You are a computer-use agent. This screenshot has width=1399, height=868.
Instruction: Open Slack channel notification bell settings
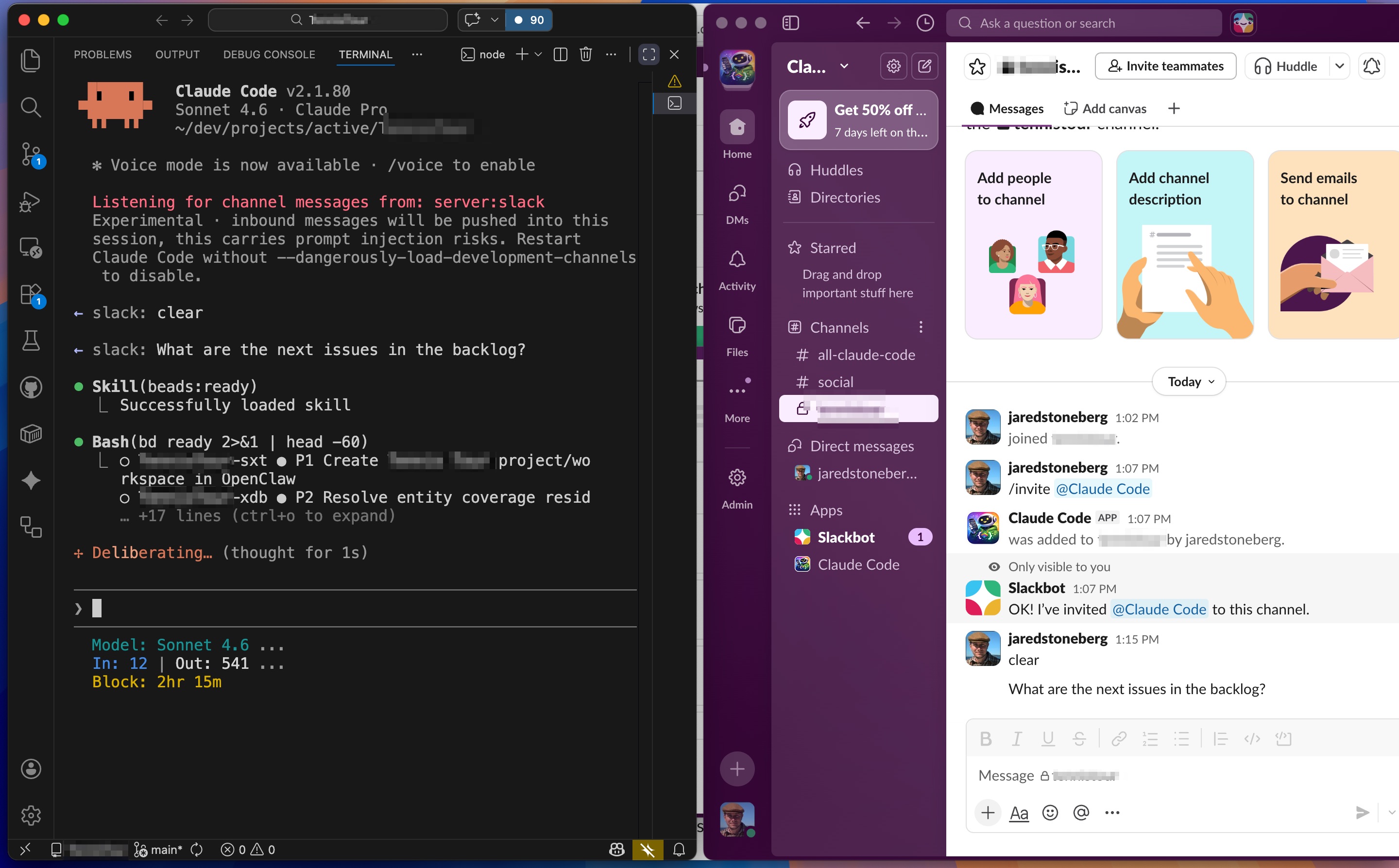(x=1371, y=67)
